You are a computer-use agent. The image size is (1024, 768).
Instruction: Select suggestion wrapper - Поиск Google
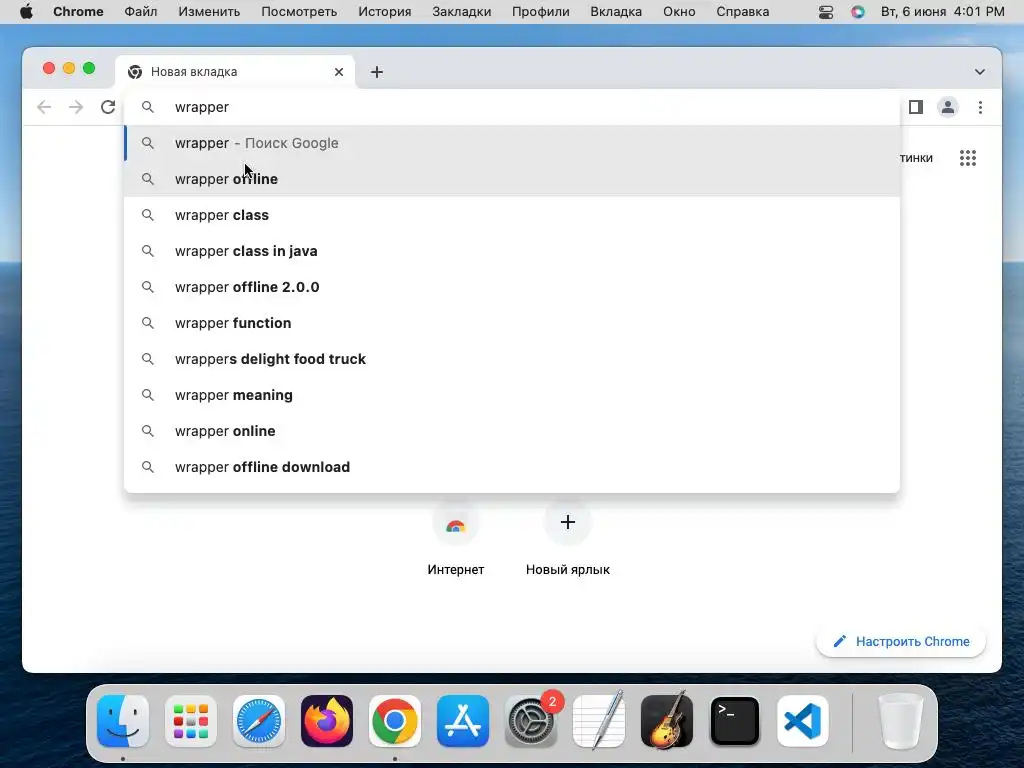pyautogui.click(x=512, y=143)
